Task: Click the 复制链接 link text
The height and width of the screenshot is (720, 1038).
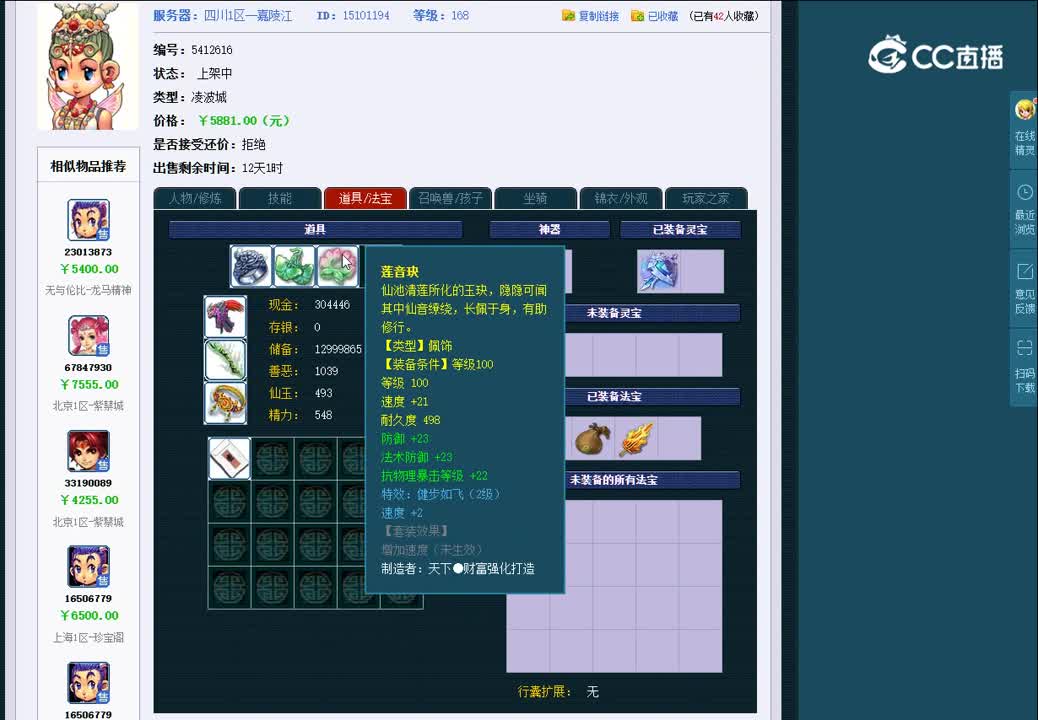Action: [598, 16]
